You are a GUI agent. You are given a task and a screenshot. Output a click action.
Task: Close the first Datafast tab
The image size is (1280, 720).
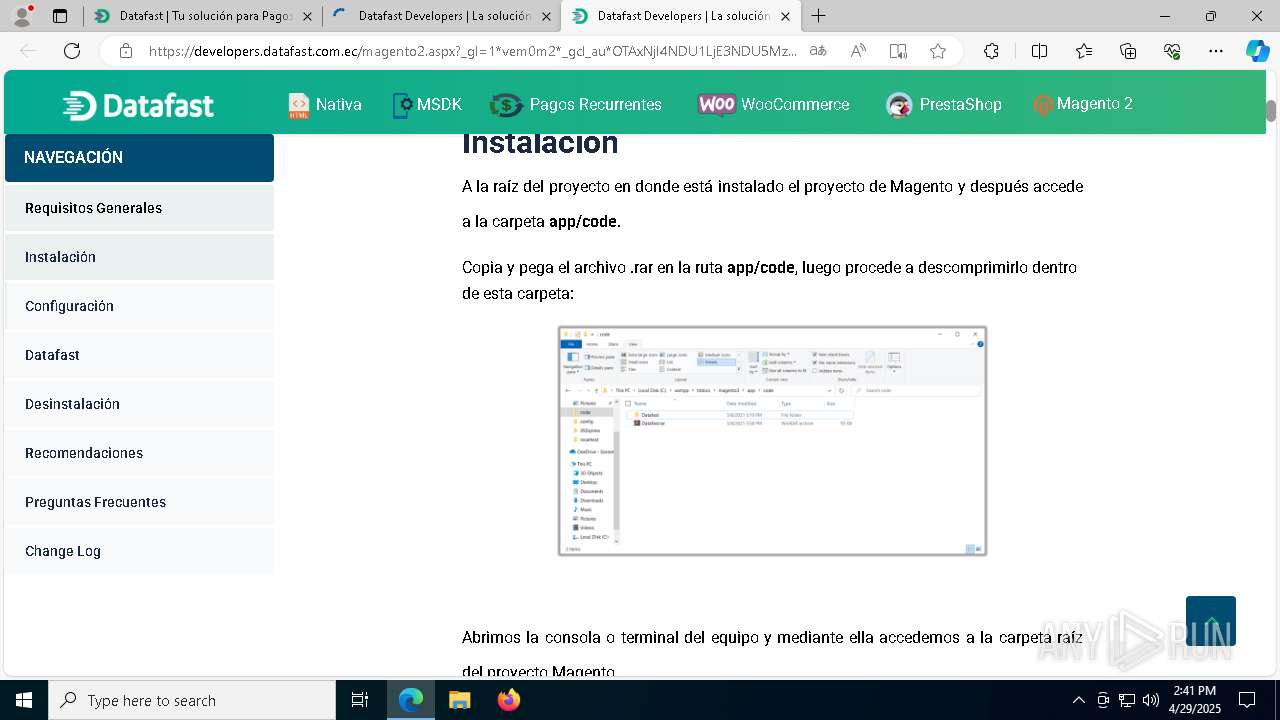tap(307, 16)
